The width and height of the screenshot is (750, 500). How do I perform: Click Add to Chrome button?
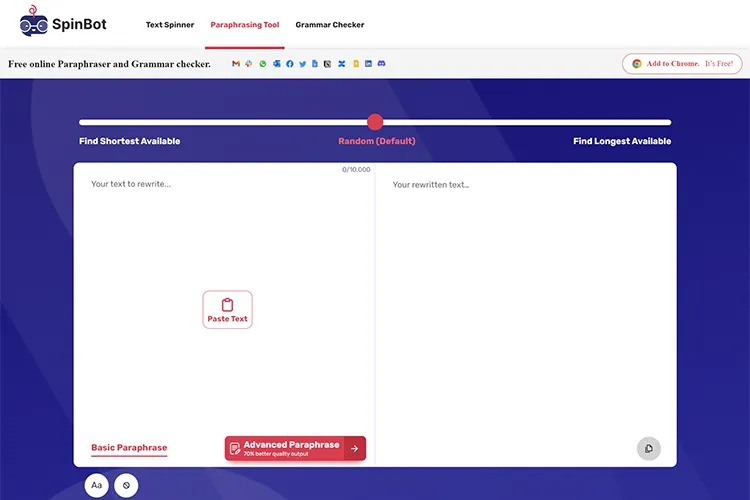click(x=682, y=64)
